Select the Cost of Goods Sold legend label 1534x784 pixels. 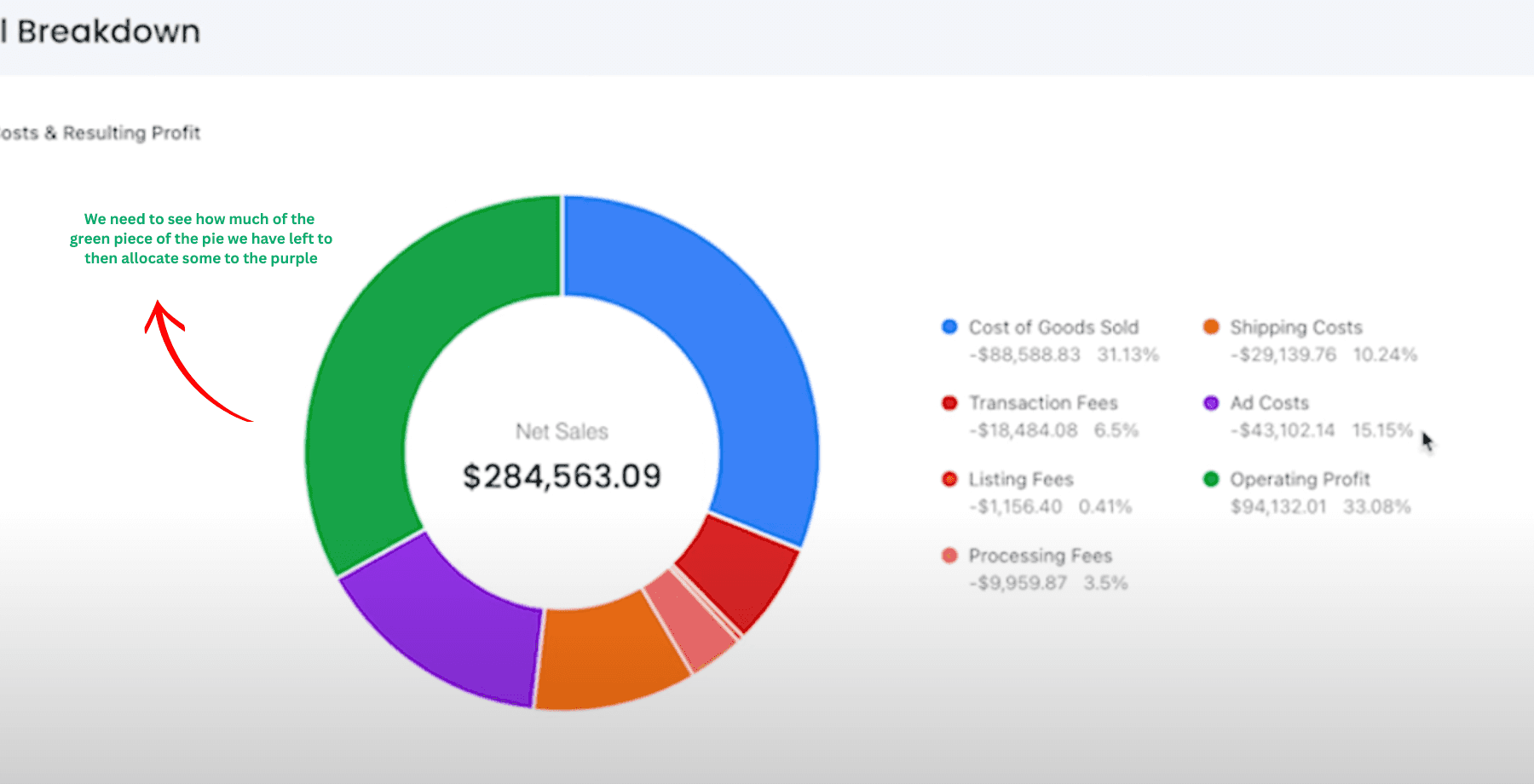click(x=1053, y=327)
